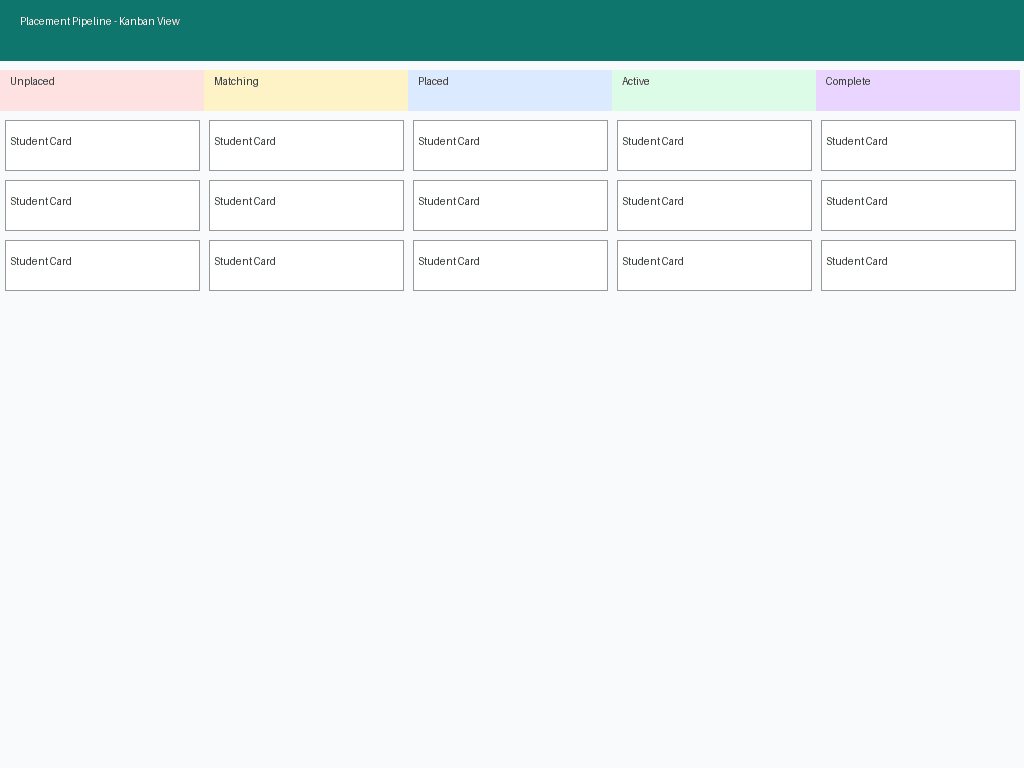The image size is (1024, 768).
Task: Click the Unplaced column header
Action: (102, 90)
